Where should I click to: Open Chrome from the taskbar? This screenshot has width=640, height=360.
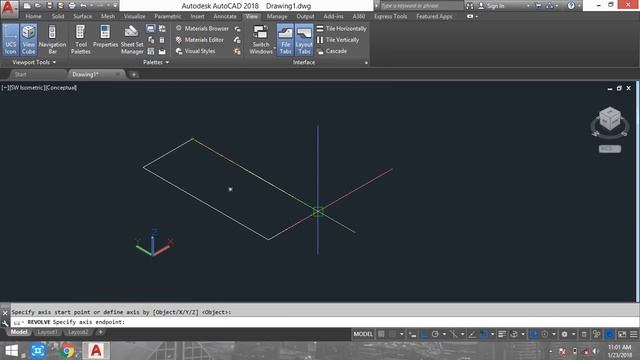tap(67, 351)
